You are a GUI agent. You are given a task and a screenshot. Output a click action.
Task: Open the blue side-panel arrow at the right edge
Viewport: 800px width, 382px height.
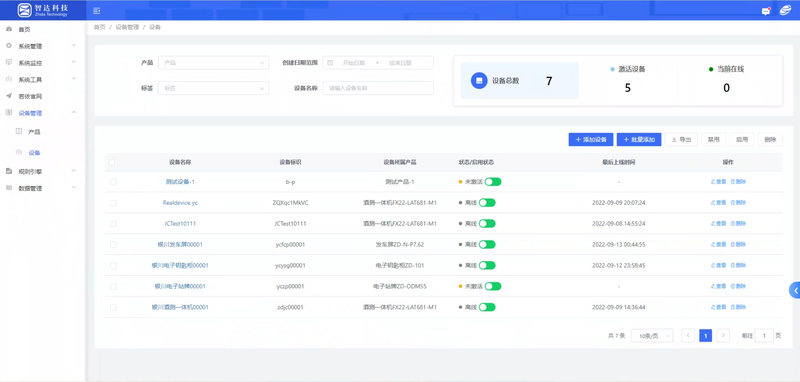pyautogui.click(x=795, y=290)
